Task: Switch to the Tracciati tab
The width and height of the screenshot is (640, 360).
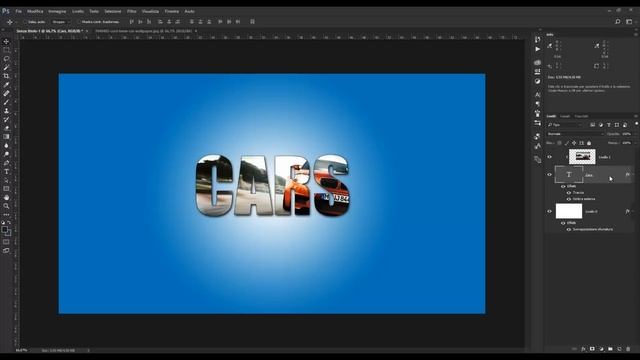Action: [581, 116]
